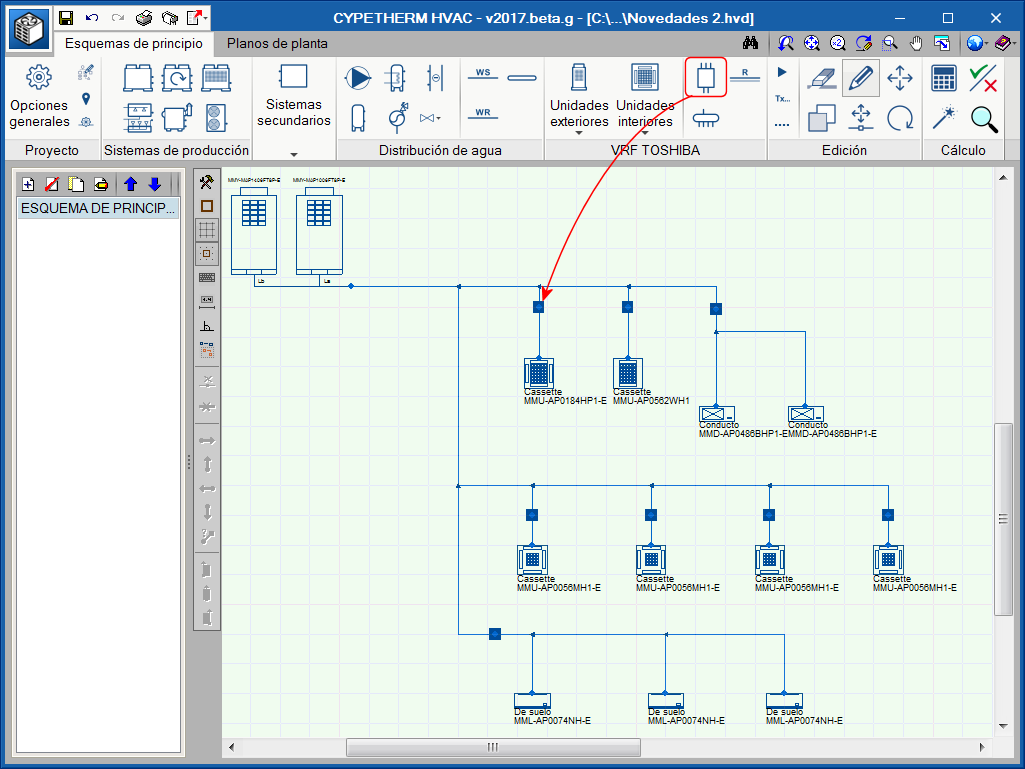Screen dimensions: 1025x769
Task: Click the calculator icon in Cálculo
Action: 943,78
